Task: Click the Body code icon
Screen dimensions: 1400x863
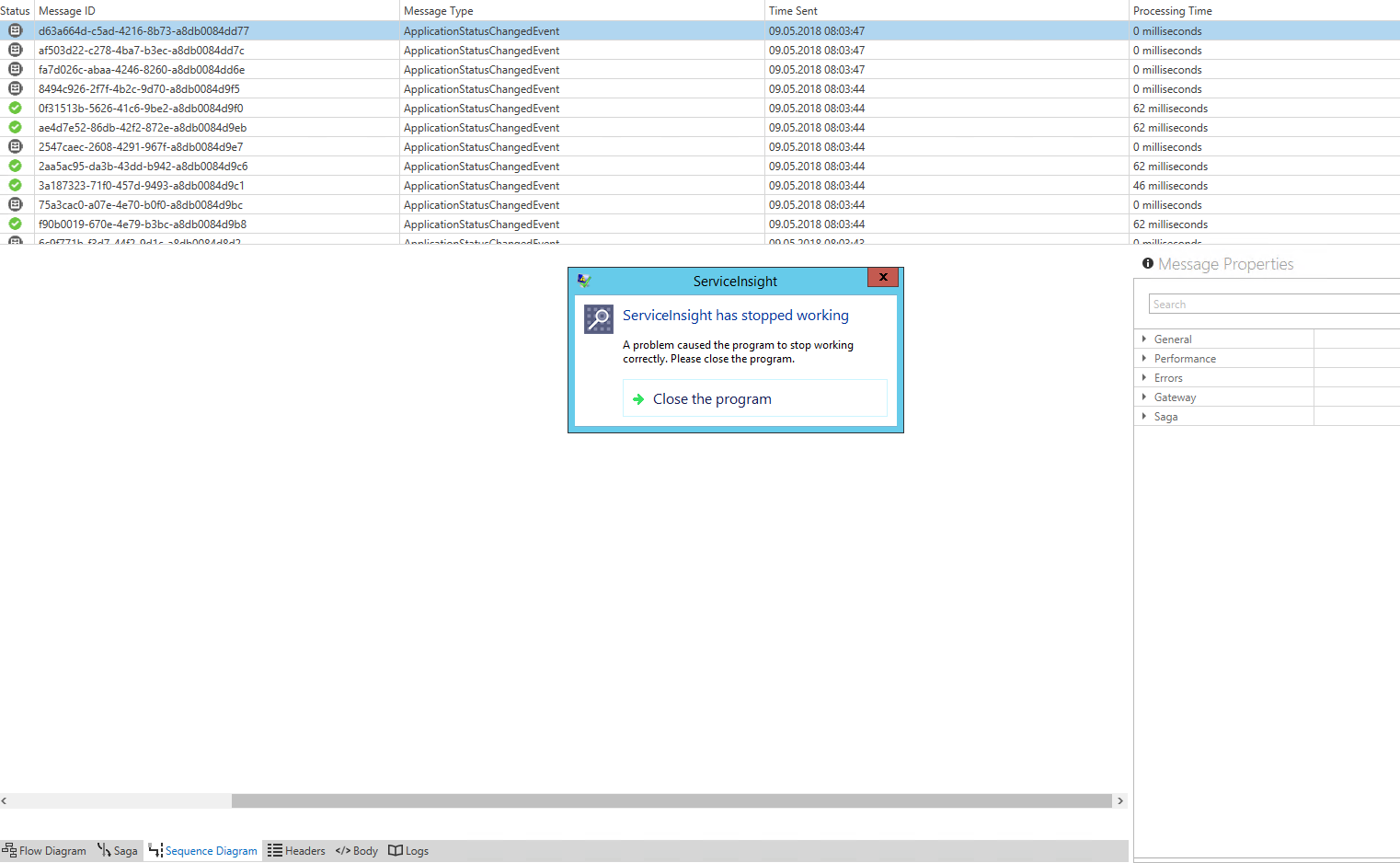Action: coord(345,850)
